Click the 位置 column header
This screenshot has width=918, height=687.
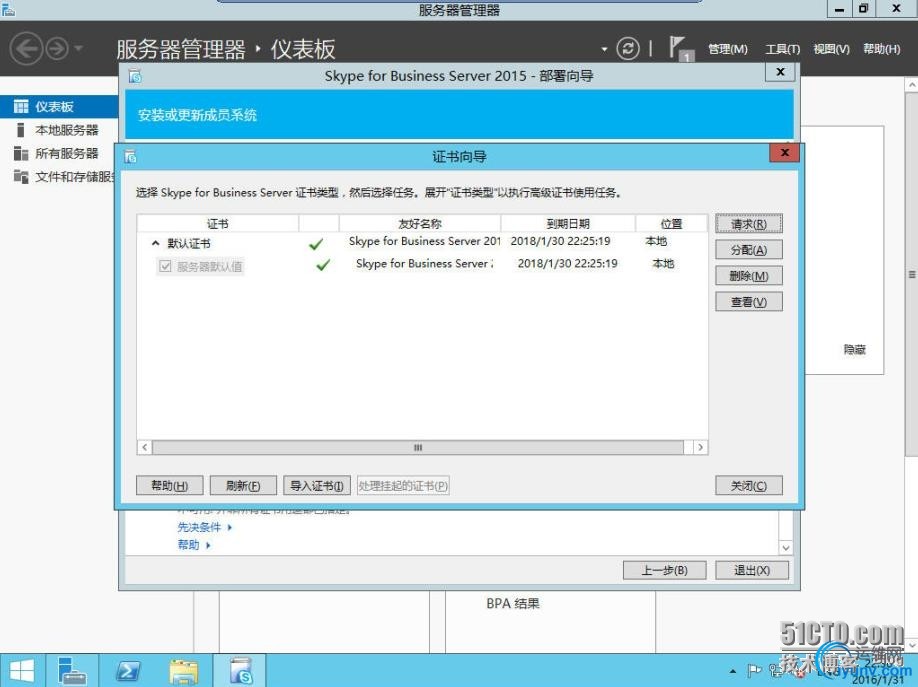[672, 224]
